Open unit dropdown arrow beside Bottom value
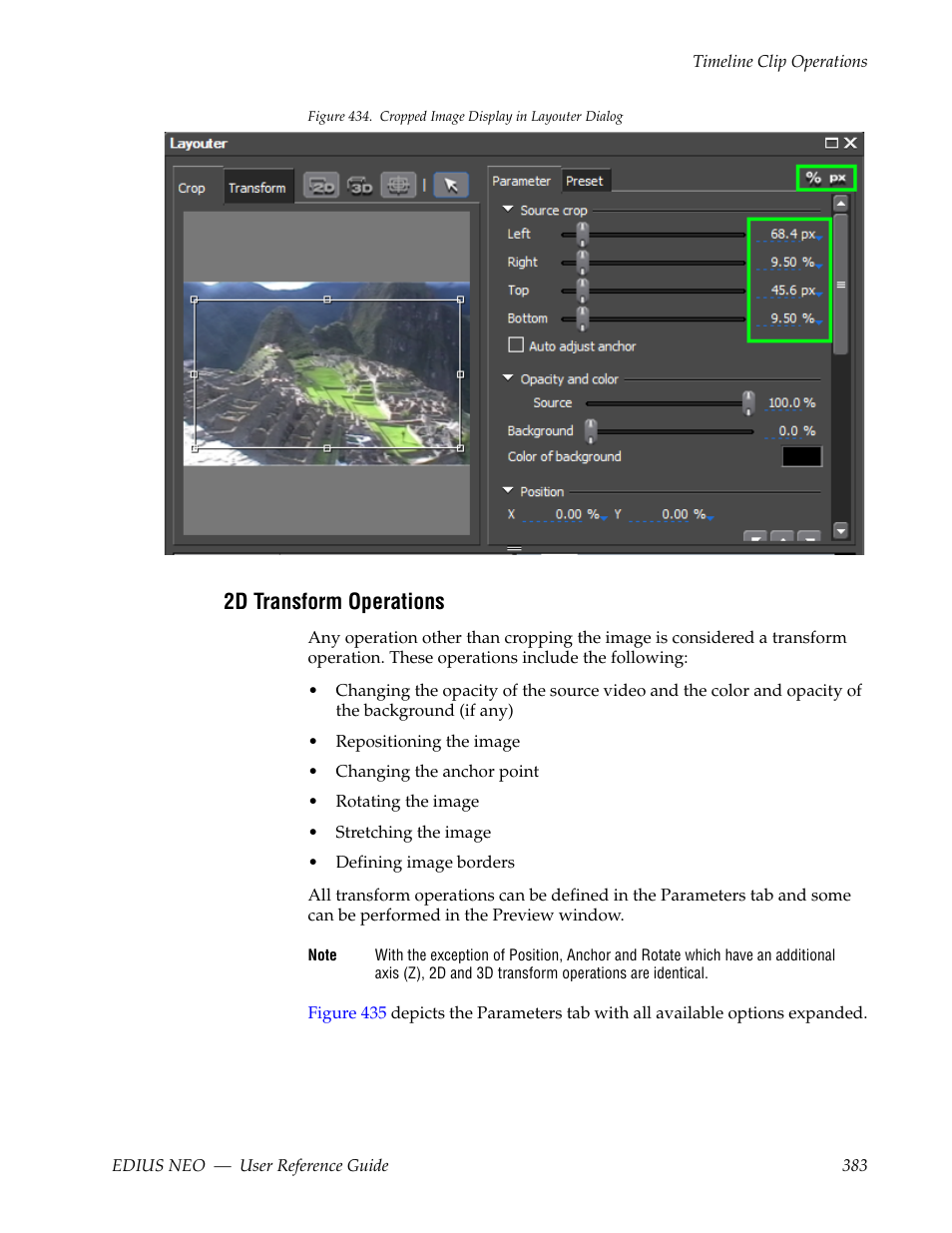The image size is (952, 1233). tap(818, 322)
